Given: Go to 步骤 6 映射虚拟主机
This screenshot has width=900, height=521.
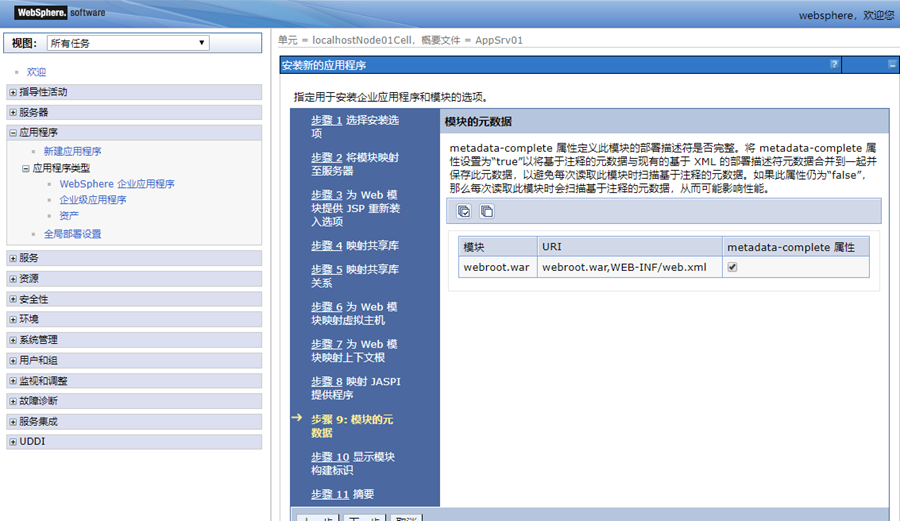Looking at the screenshot, I should pyautogui.click(x=327, y=306).
